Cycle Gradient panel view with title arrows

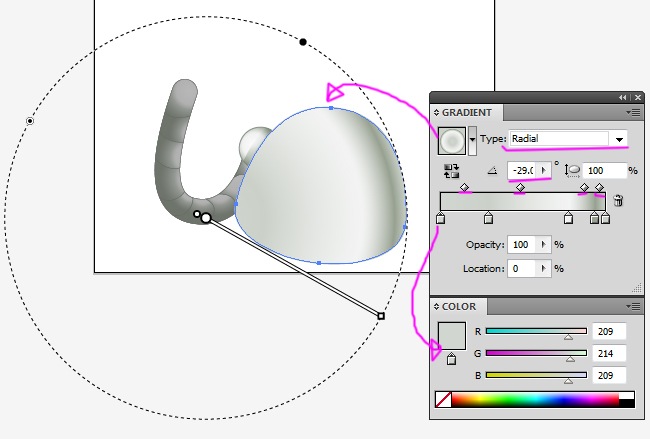[436, 113]
